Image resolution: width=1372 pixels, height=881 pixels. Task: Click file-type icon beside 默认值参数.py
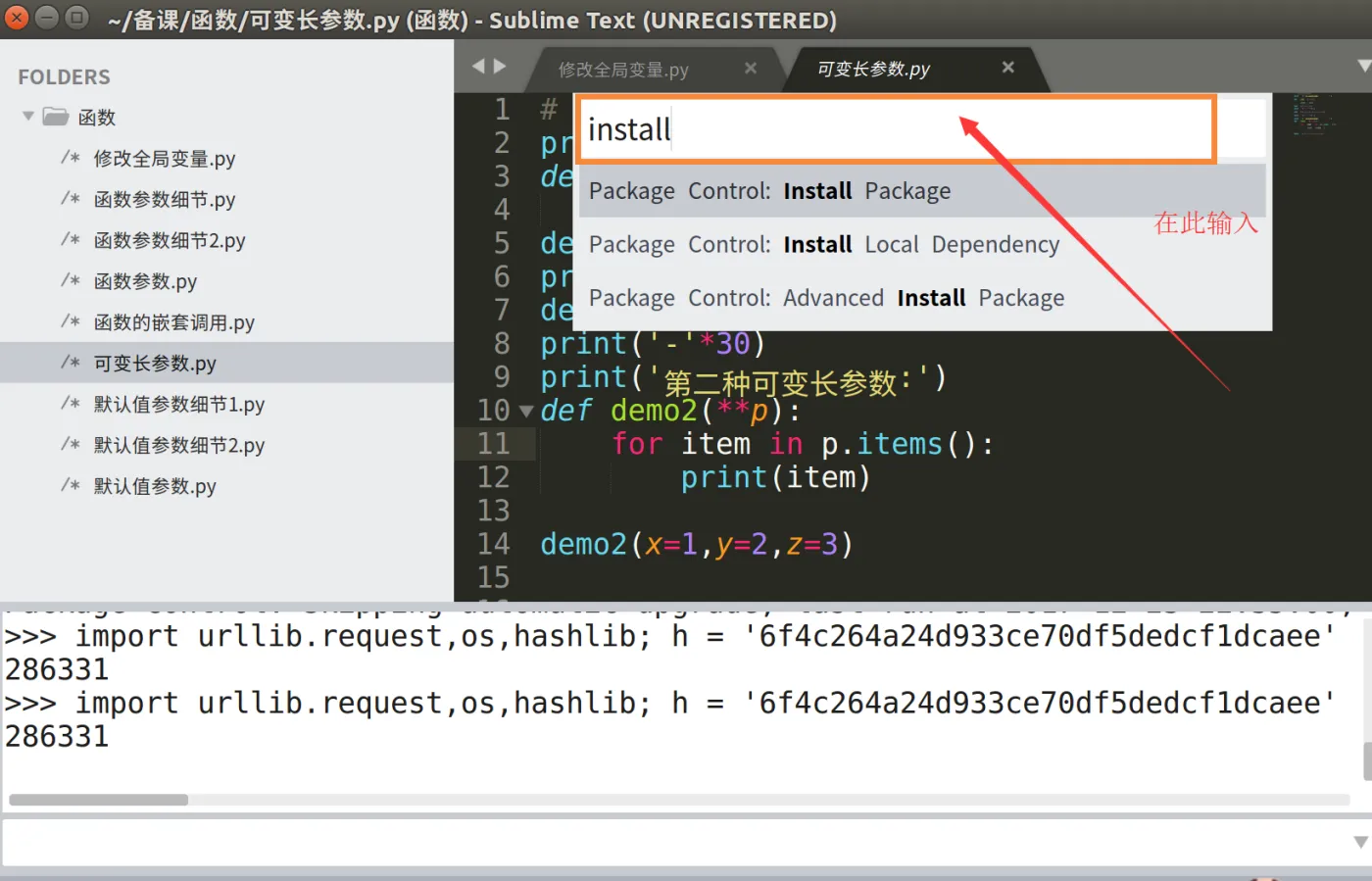pyautogui.click(x=71, y=486)
